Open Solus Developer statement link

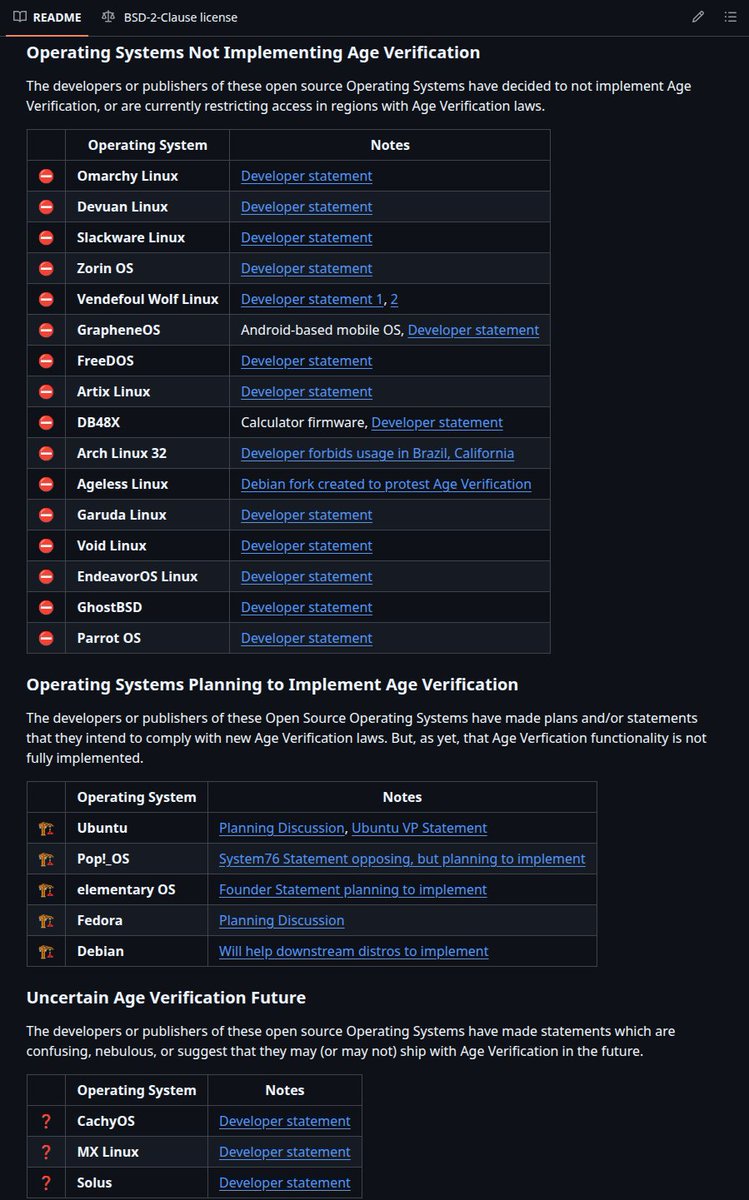[x=285, y=1183]
